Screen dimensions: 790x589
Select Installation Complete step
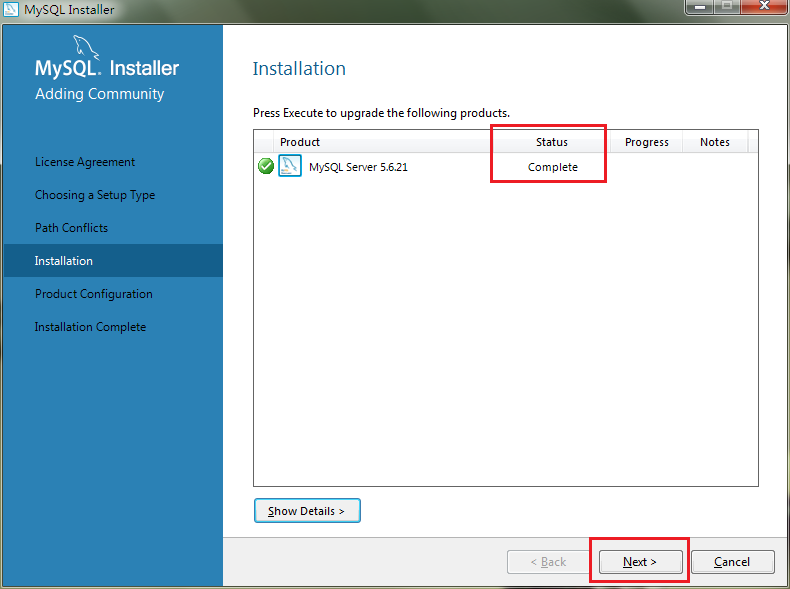90,326
